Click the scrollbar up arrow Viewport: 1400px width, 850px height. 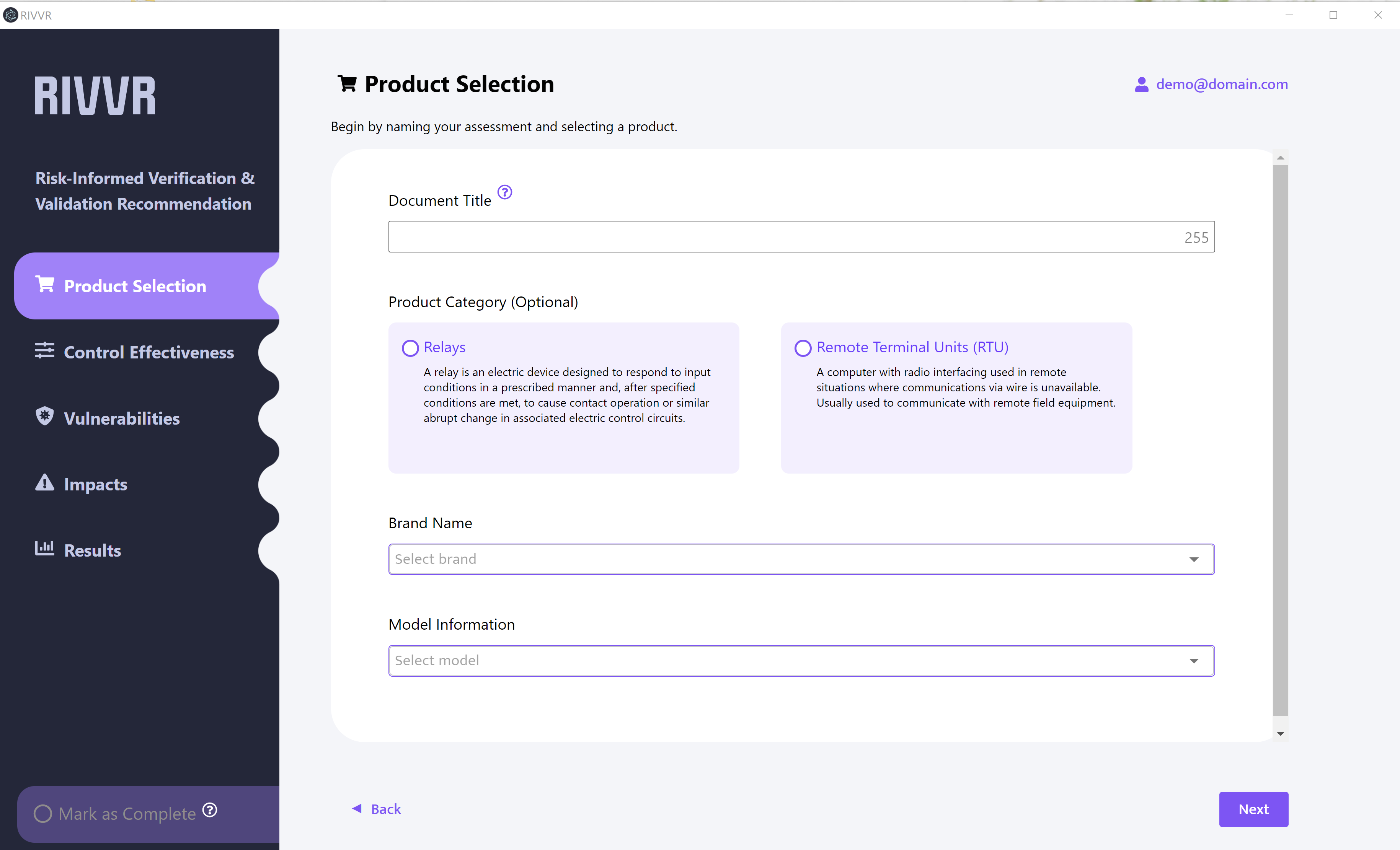click(1280, 158)
